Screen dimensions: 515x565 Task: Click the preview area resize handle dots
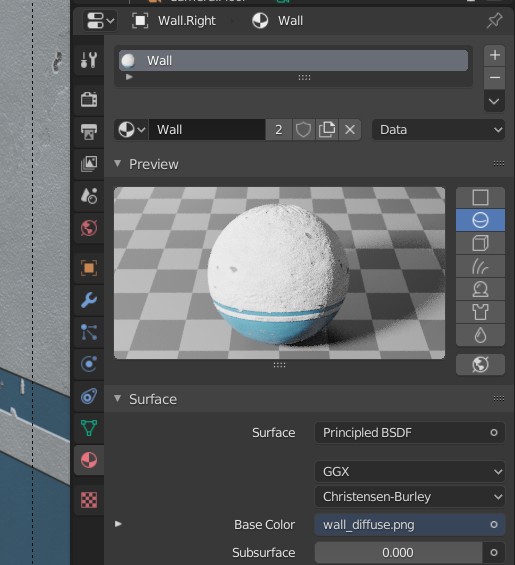279,365
